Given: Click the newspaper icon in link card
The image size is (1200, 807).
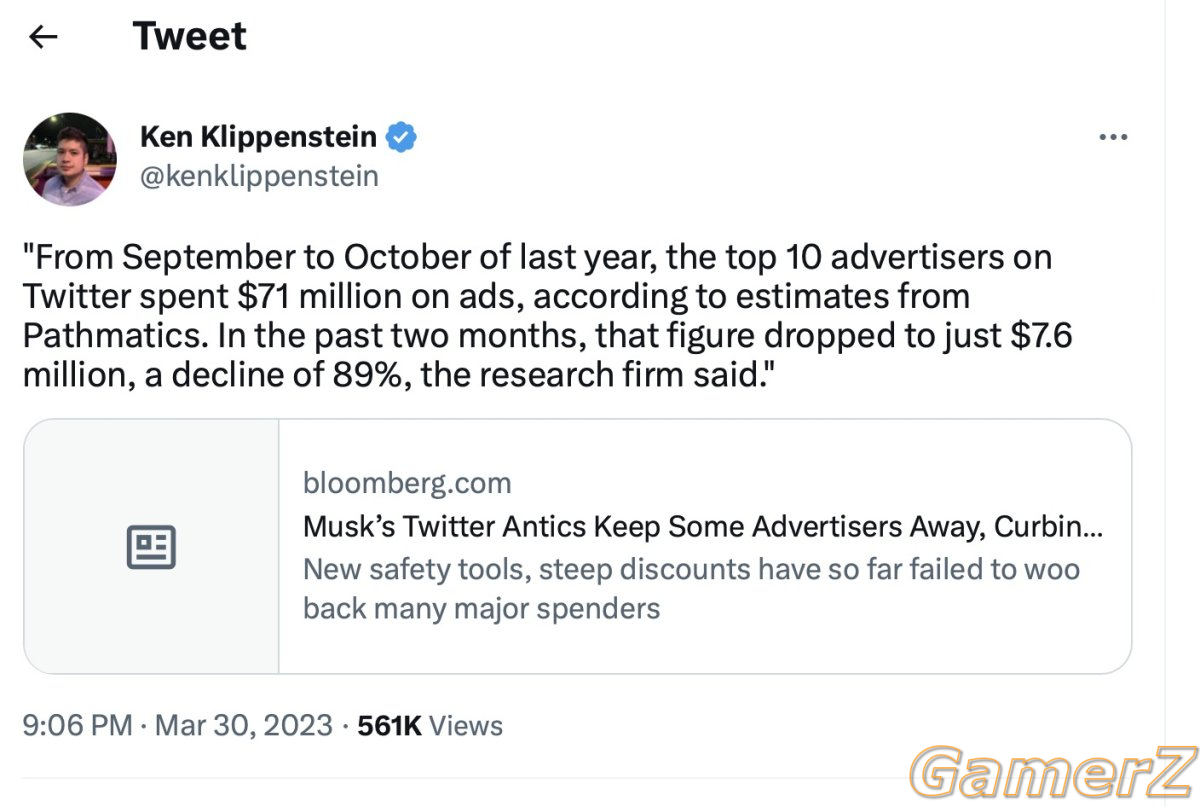Looking at the screenshot, I should tap(151, 546).
